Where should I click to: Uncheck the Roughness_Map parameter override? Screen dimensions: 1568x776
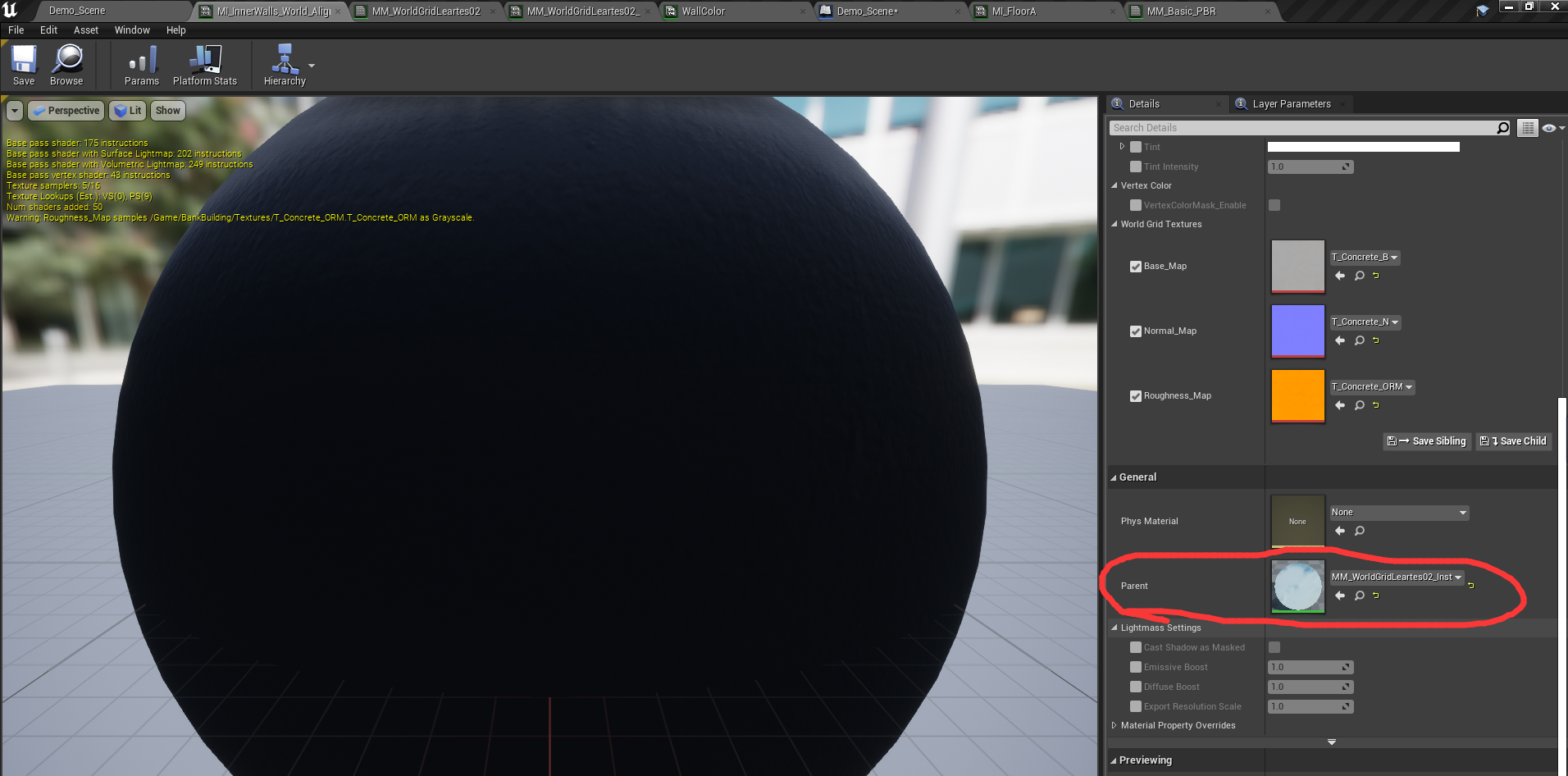1136,396
